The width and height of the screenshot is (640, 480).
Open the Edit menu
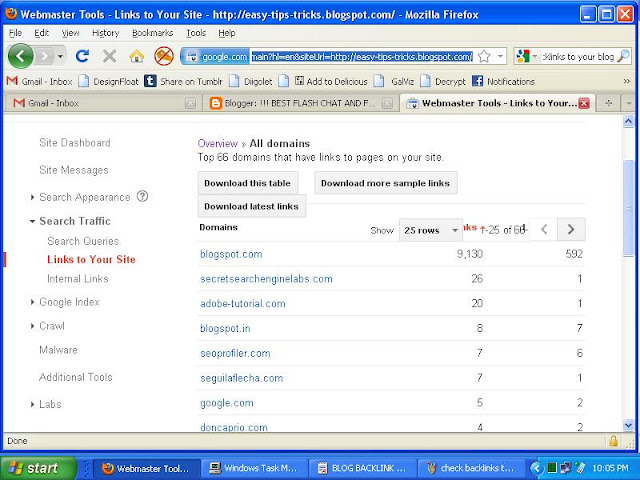coord(41,33)
